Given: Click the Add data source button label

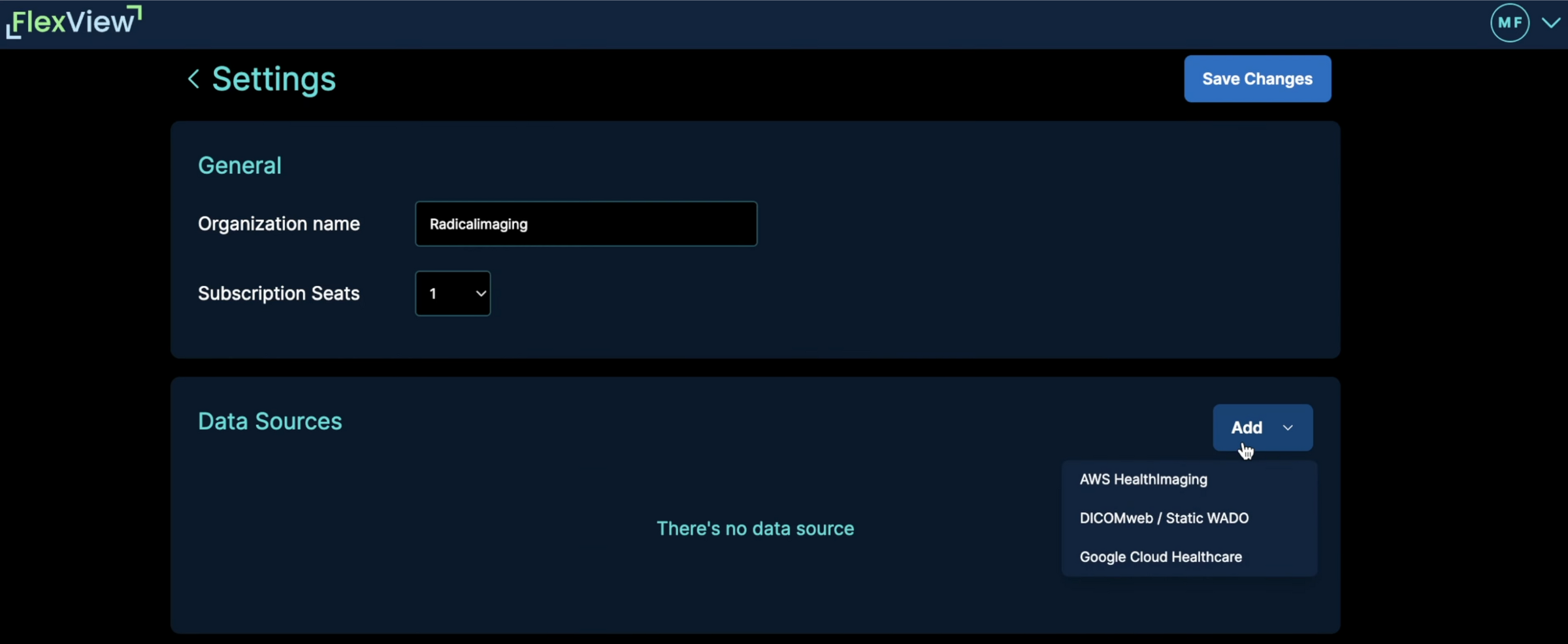Looking at the screenshot, I should click(1246, 428).
